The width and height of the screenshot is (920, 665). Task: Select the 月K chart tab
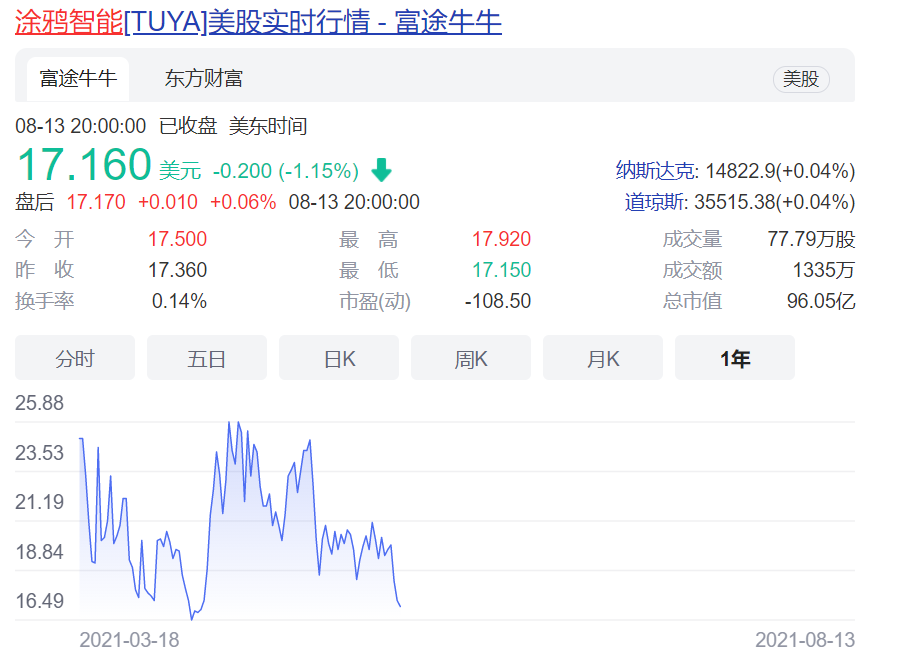click(603, 358)
